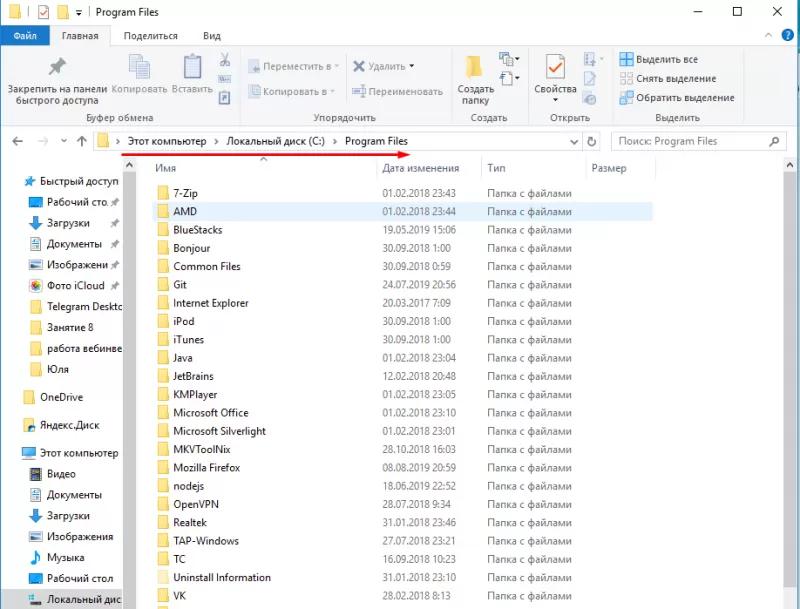Switch to Поделиться ribbon tab
Screen dimensions: 800x609
(151, 36)
